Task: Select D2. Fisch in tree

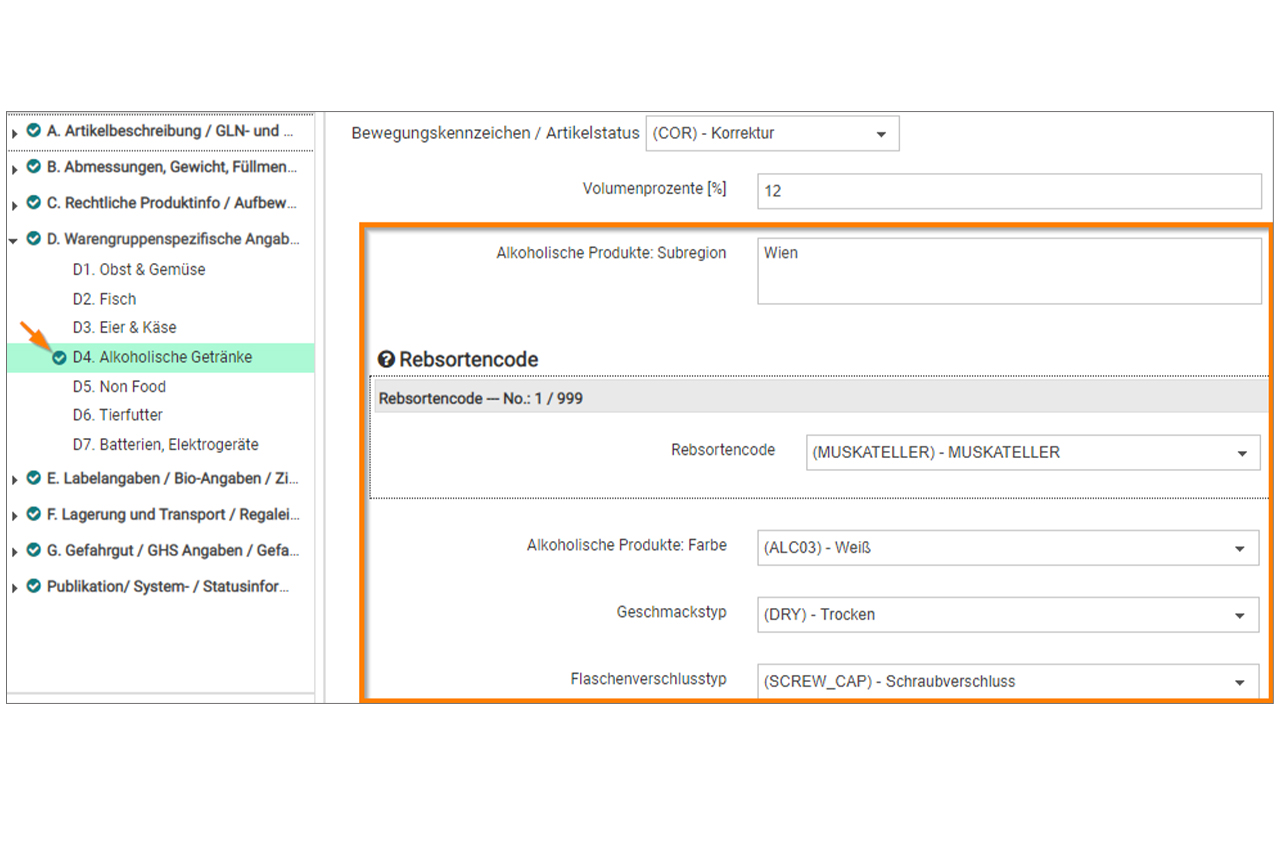Action: coord(104,299)
